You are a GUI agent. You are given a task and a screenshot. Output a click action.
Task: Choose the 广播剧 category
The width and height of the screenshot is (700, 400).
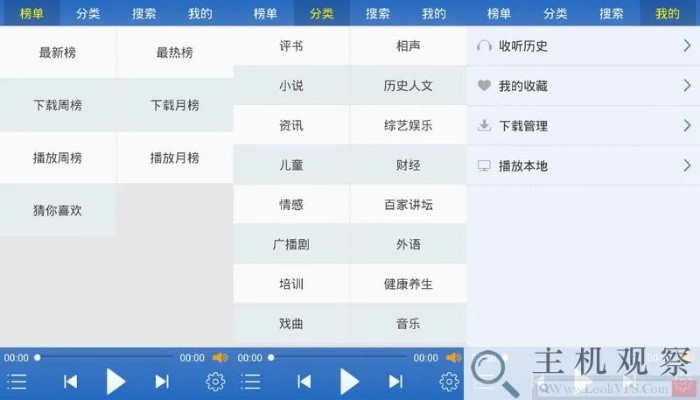[x=291, y=244]
